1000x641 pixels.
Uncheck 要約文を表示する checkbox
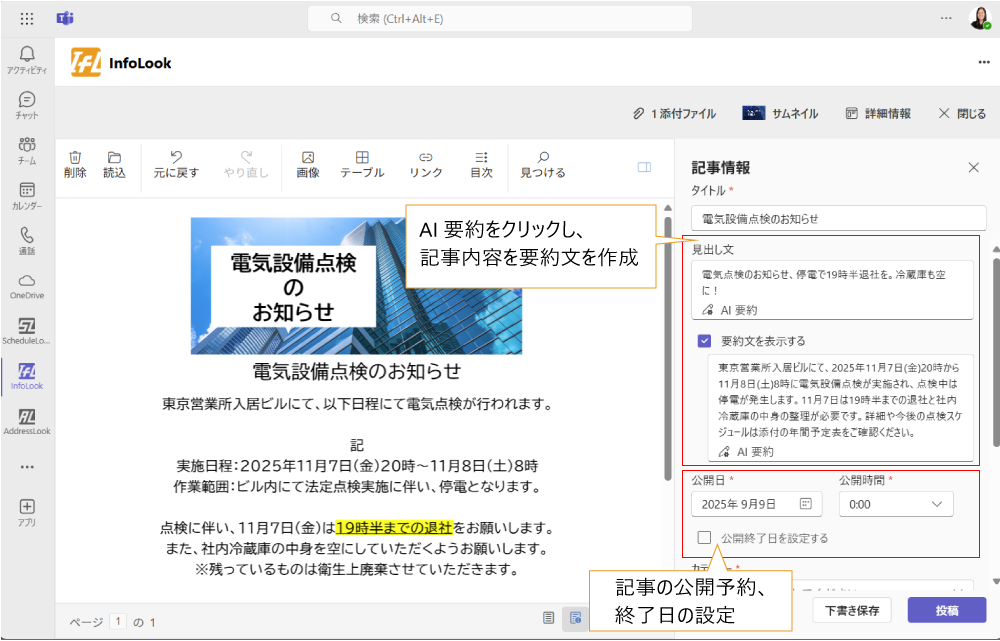(x=706, y=341)
